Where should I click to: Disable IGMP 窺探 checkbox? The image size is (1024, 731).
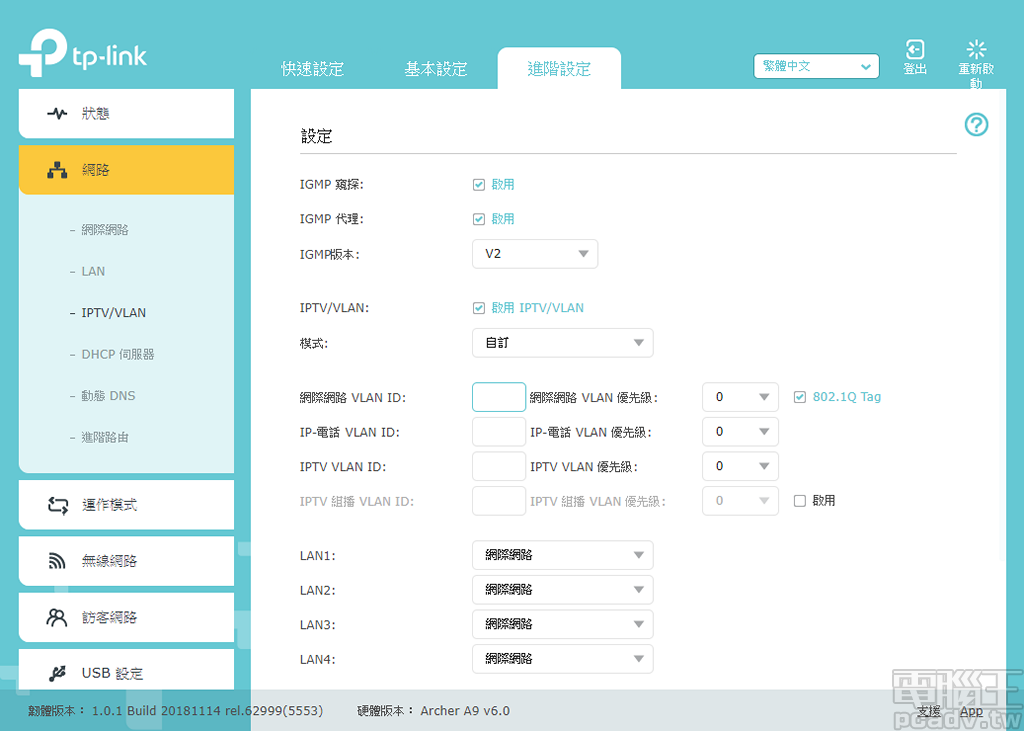click(x=479, y=184)
